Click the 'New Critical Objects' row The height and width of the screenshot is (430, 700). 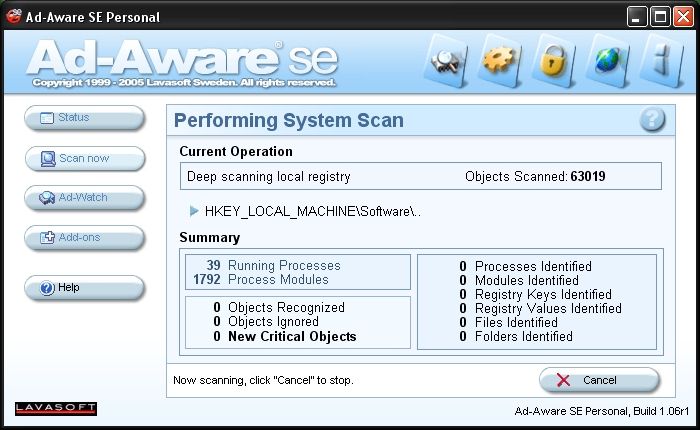pyautogui.click(x=285, y=336)
